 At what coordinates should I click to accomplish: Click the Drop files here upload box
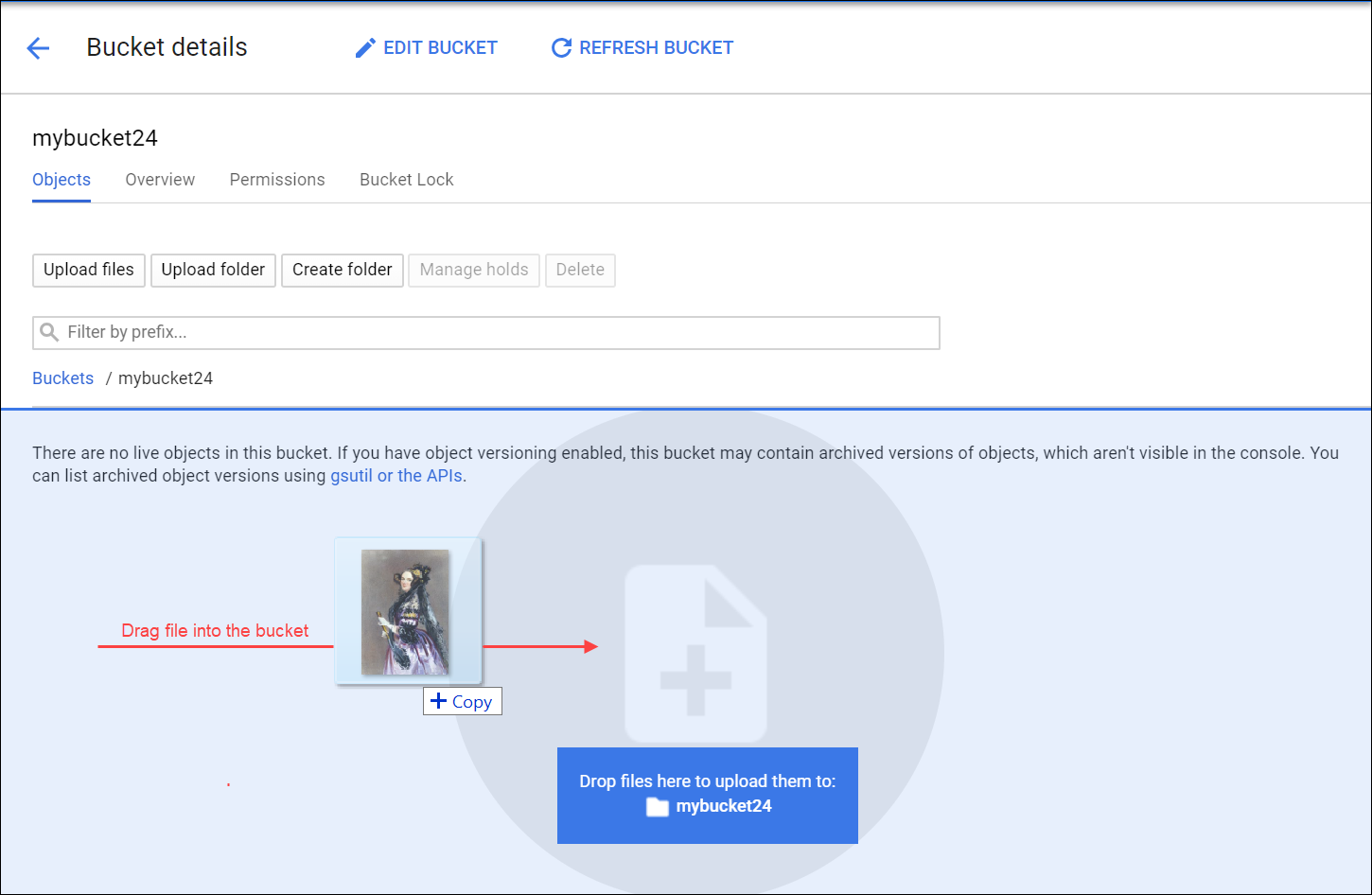708,796
